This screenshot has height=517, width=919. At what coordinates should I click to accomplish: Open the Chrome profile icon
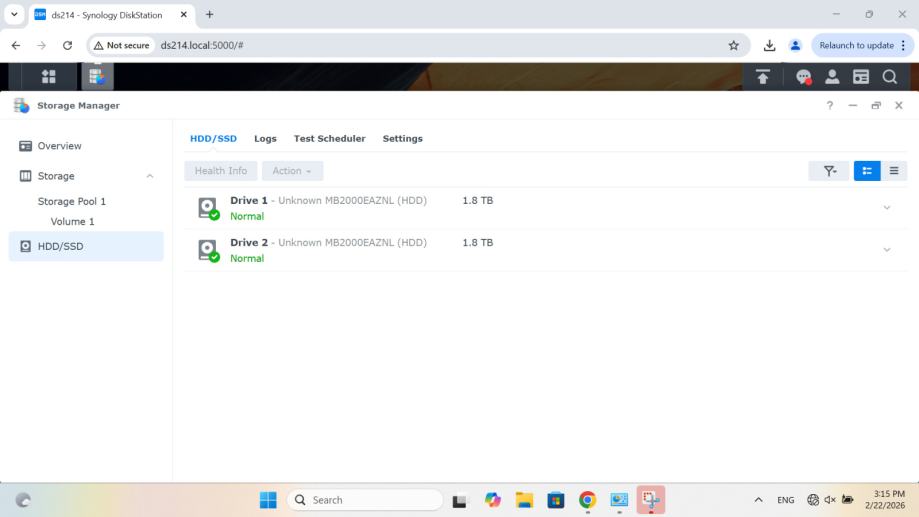click(795, 45)
